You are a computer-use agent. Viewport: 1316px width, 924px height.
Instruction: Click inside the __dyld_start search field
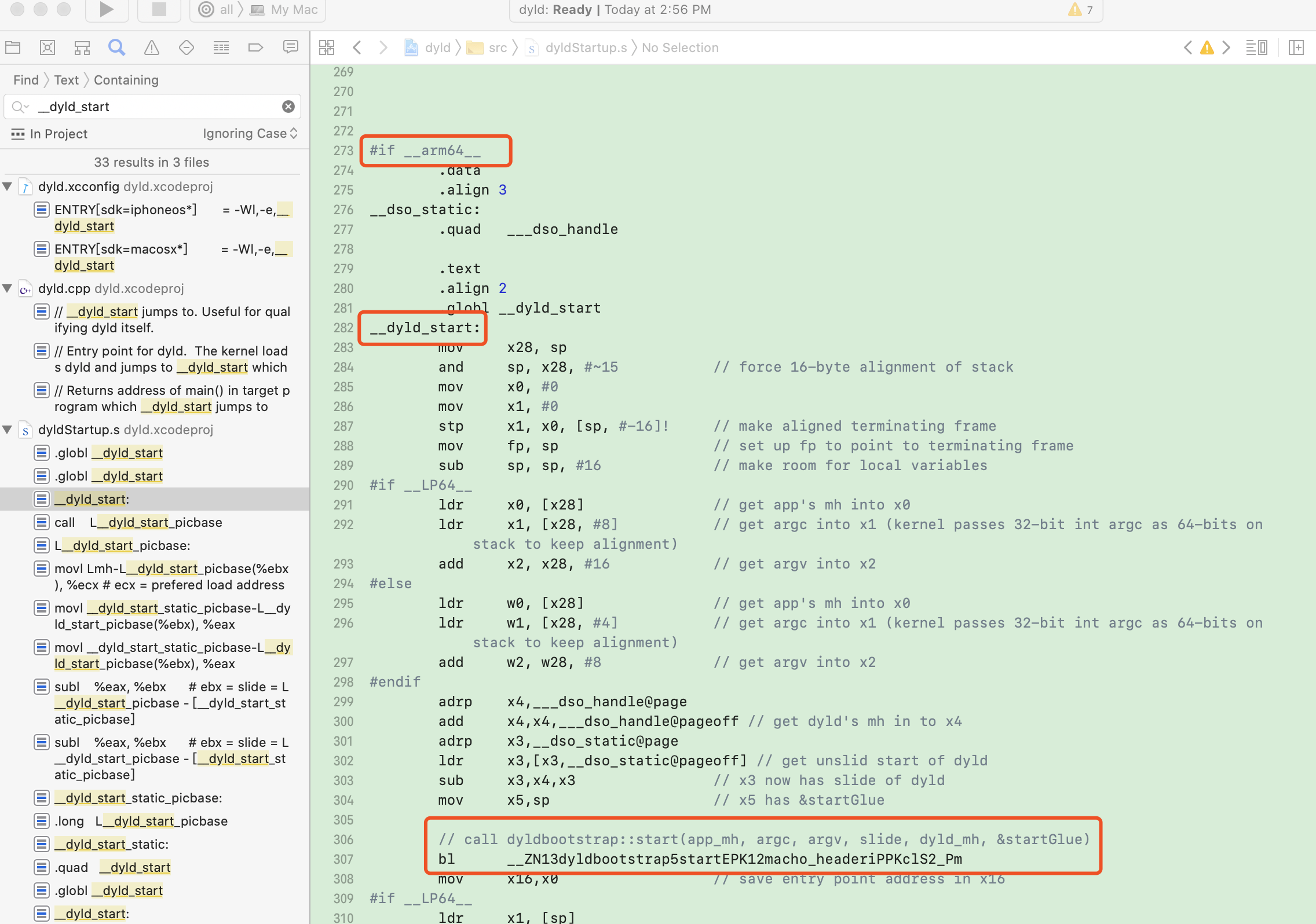point(156,107)
